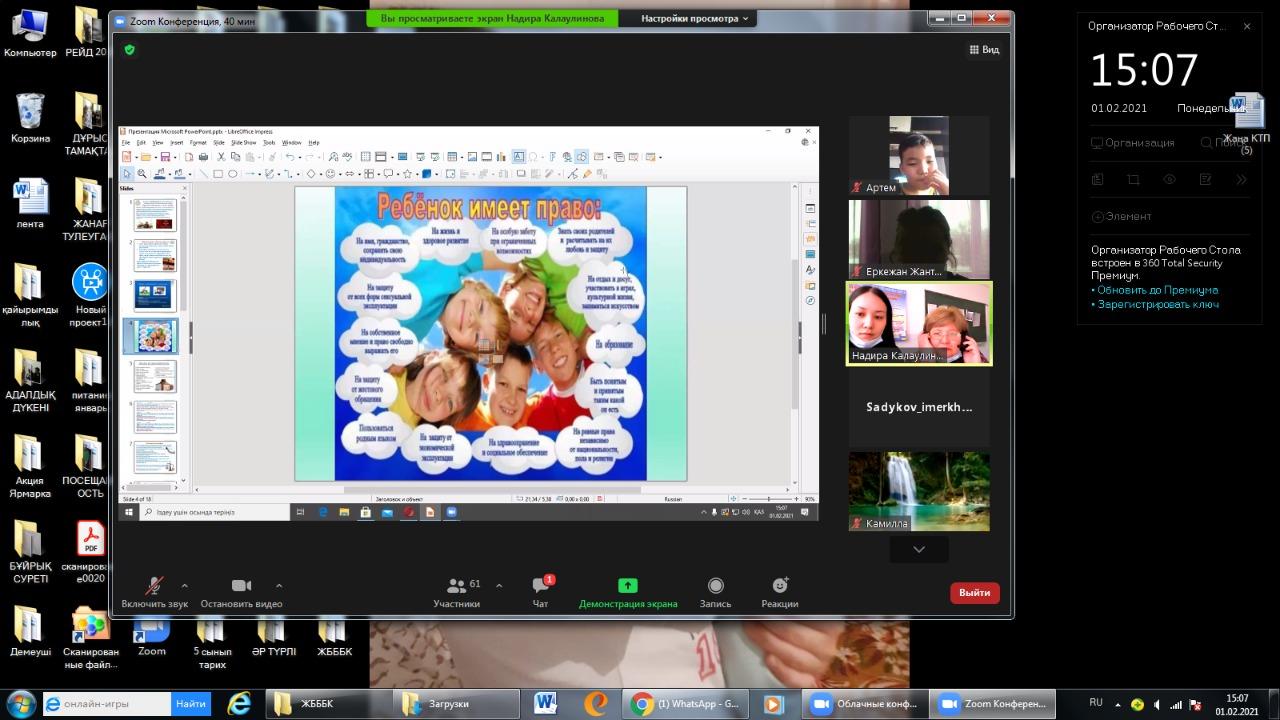Open the Reactions (Реакции) menu
The height and width of the screenshot is (720, 1280).
coord(779,592)
